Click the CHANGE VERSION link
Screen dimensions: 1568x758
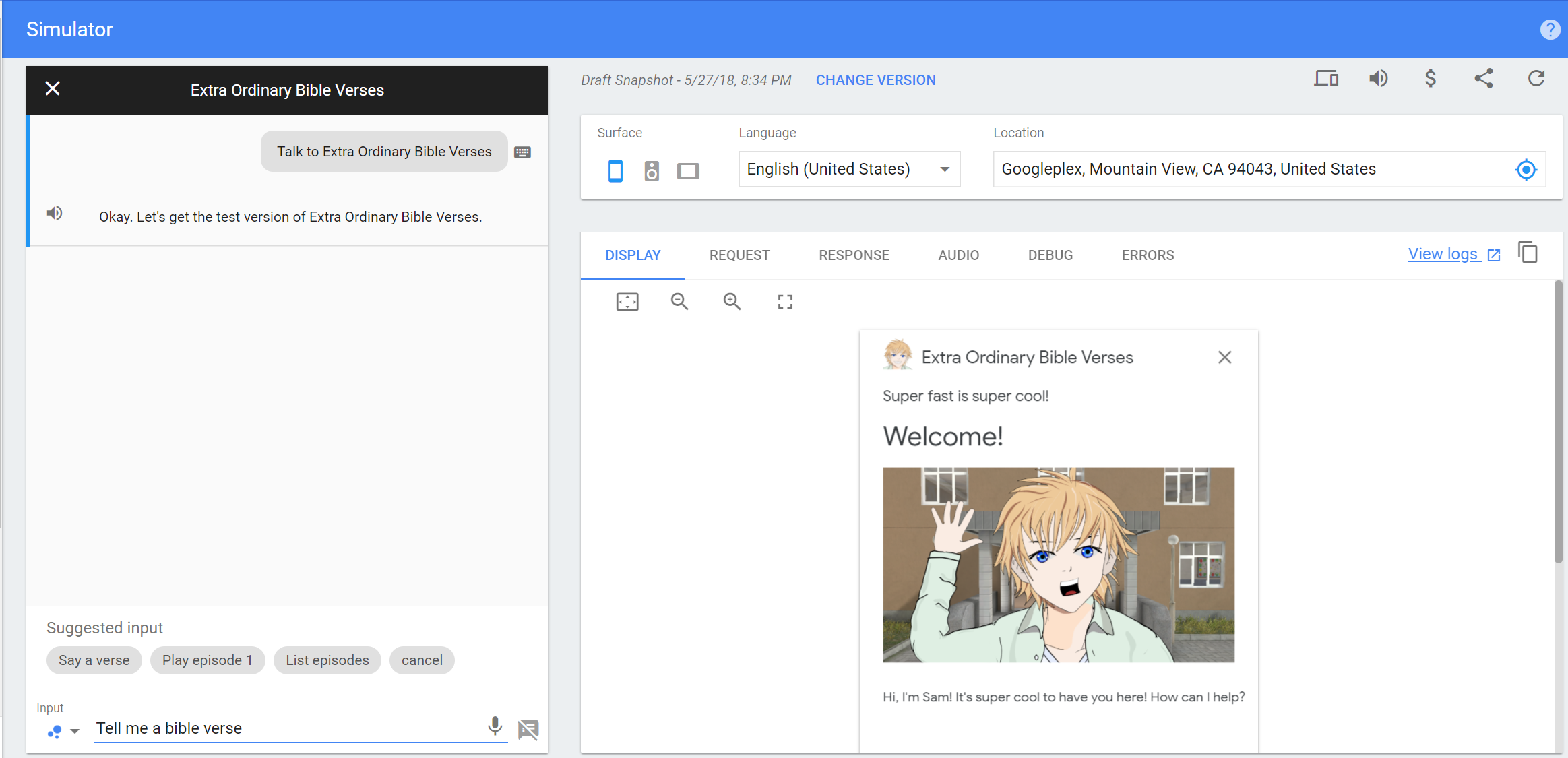pyautogui.click(x=875, y=80)
